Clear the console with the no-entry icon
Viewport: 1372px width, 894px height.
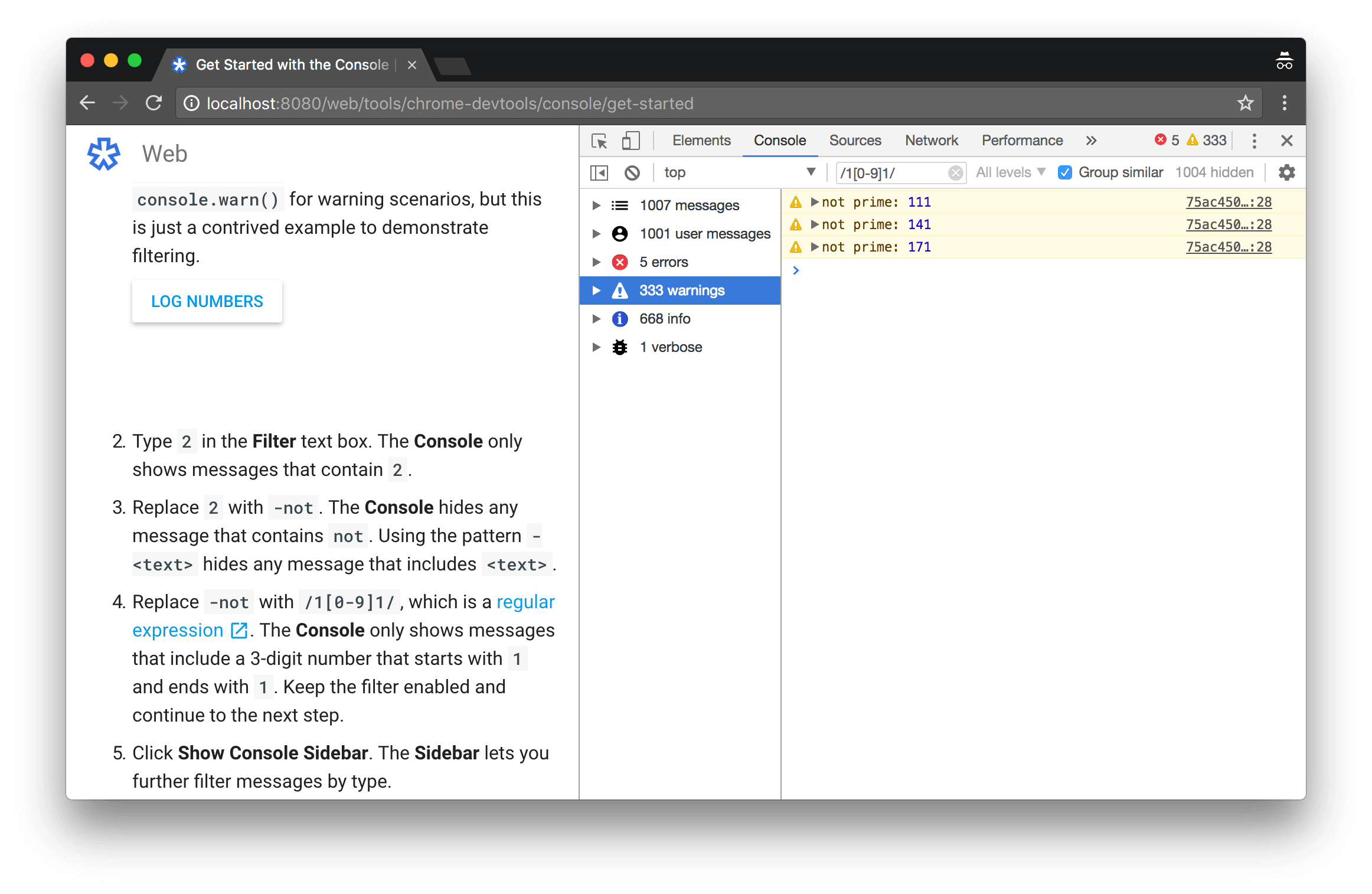(x=632, y=172)
